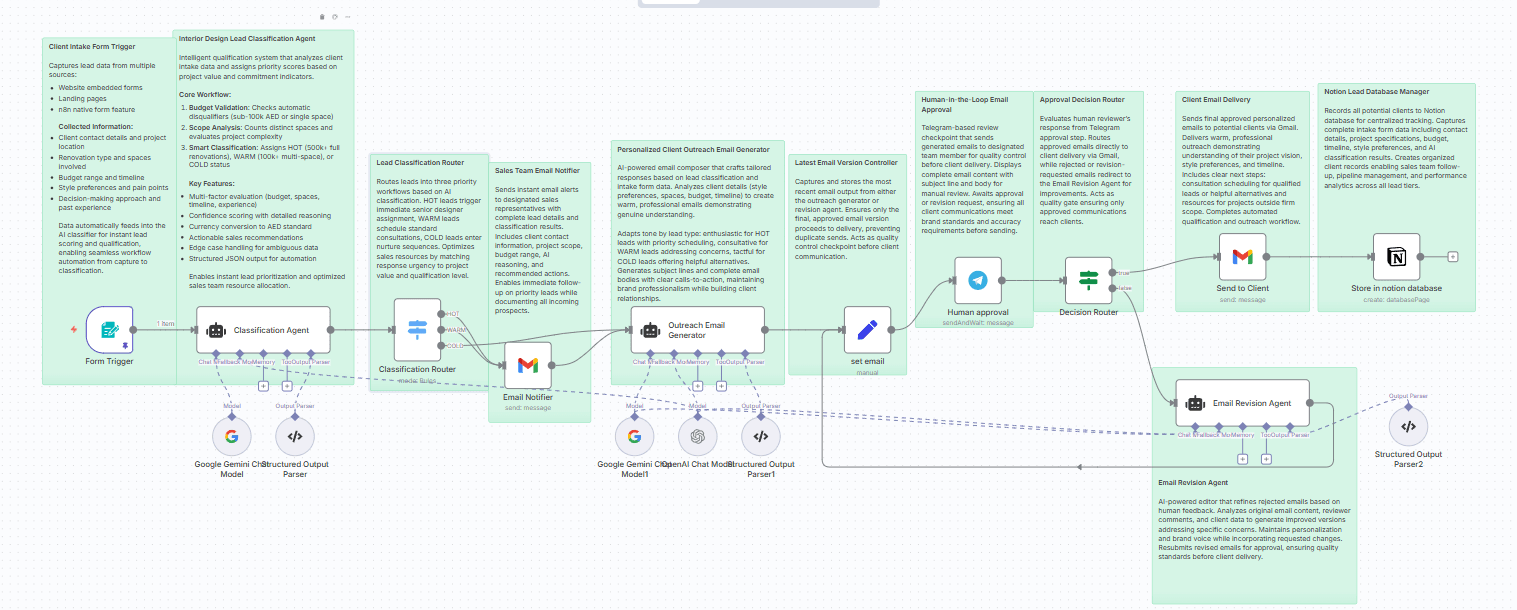Add Memory to the Classification Agent via plus
Image resolution: width=1517 pixels, height=610 pixels.
tap(263, 385)
